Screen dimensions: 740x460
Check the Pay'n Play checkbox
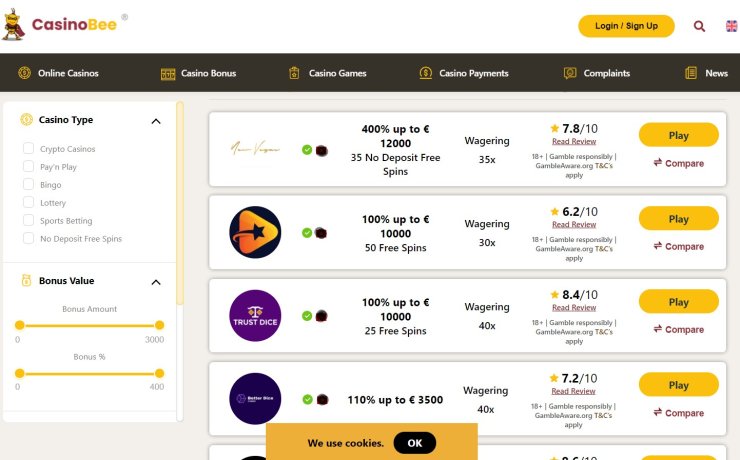tap(28, 166)
